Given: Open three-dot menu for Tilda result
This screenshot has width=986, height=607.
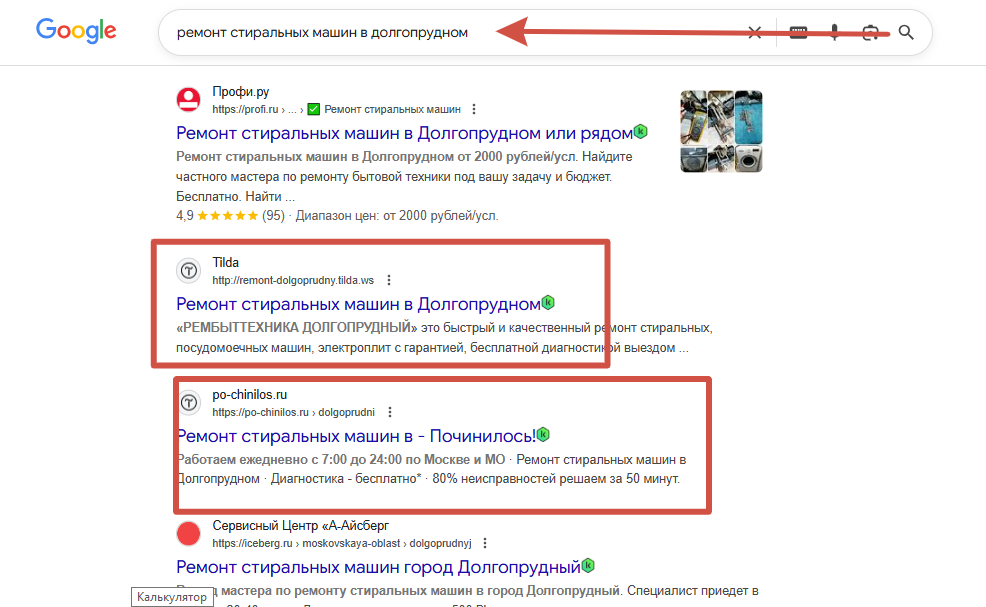Looking at the screenshot, I should [389, 280].
